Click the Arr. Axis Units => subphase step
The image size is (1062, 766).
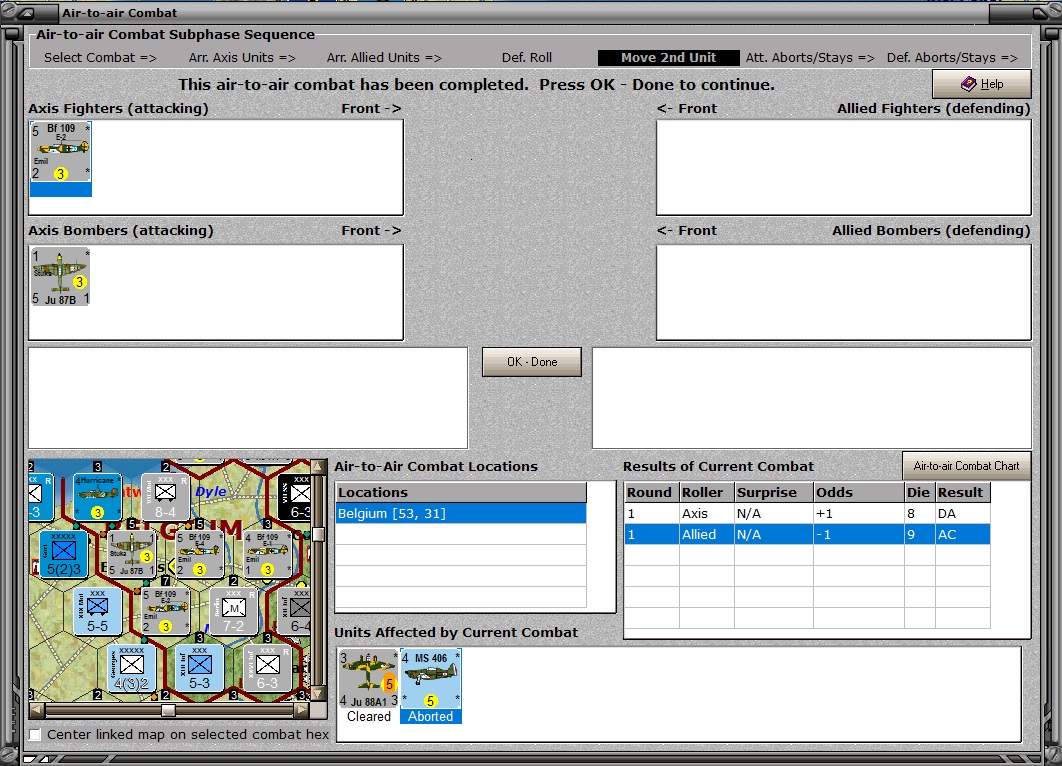tap(242, 58)
